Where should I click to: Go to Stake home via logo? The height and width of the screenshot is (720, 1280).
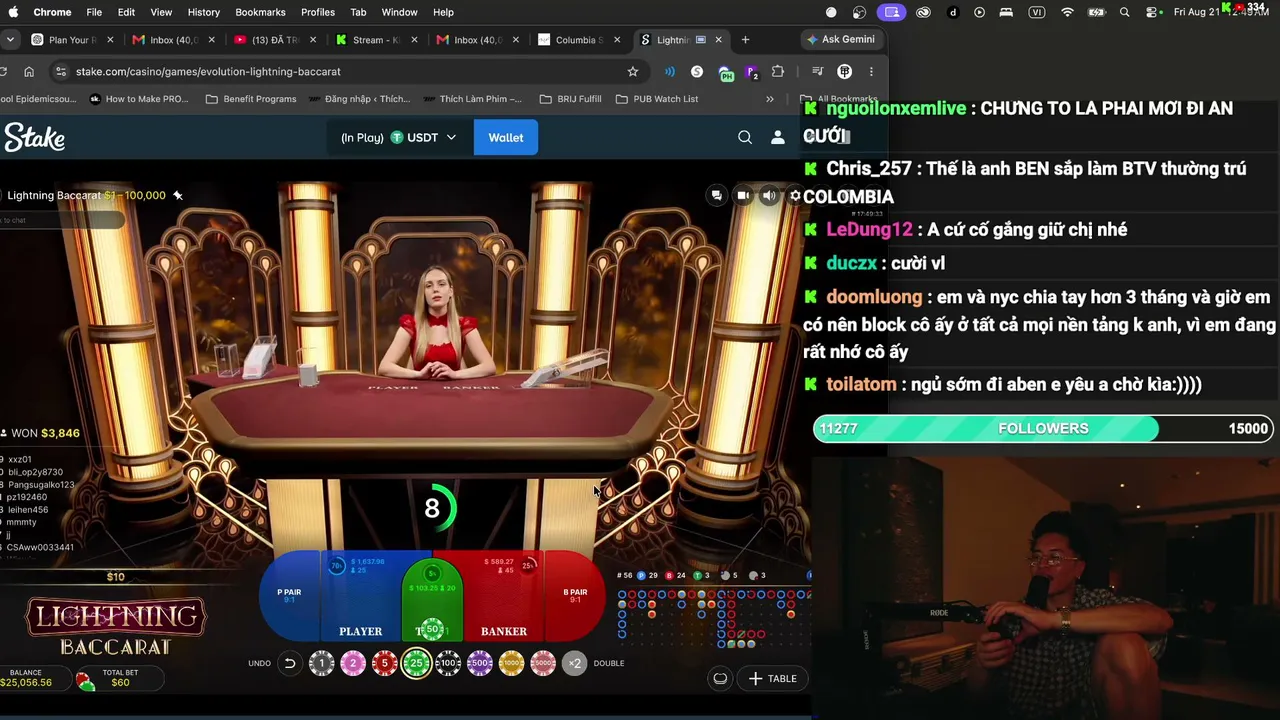point(35,137)
